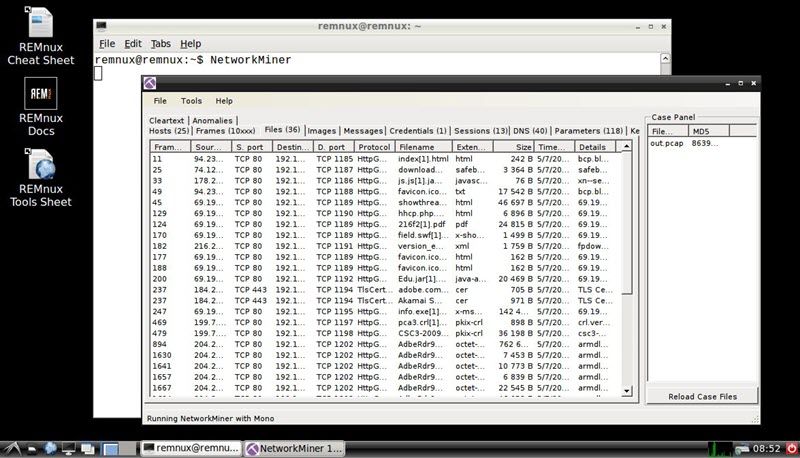Open the REMnux Cheat Sheet desktop icon
Image resolution: width=800 pixels, height=458 pixels.
(40, 36)
